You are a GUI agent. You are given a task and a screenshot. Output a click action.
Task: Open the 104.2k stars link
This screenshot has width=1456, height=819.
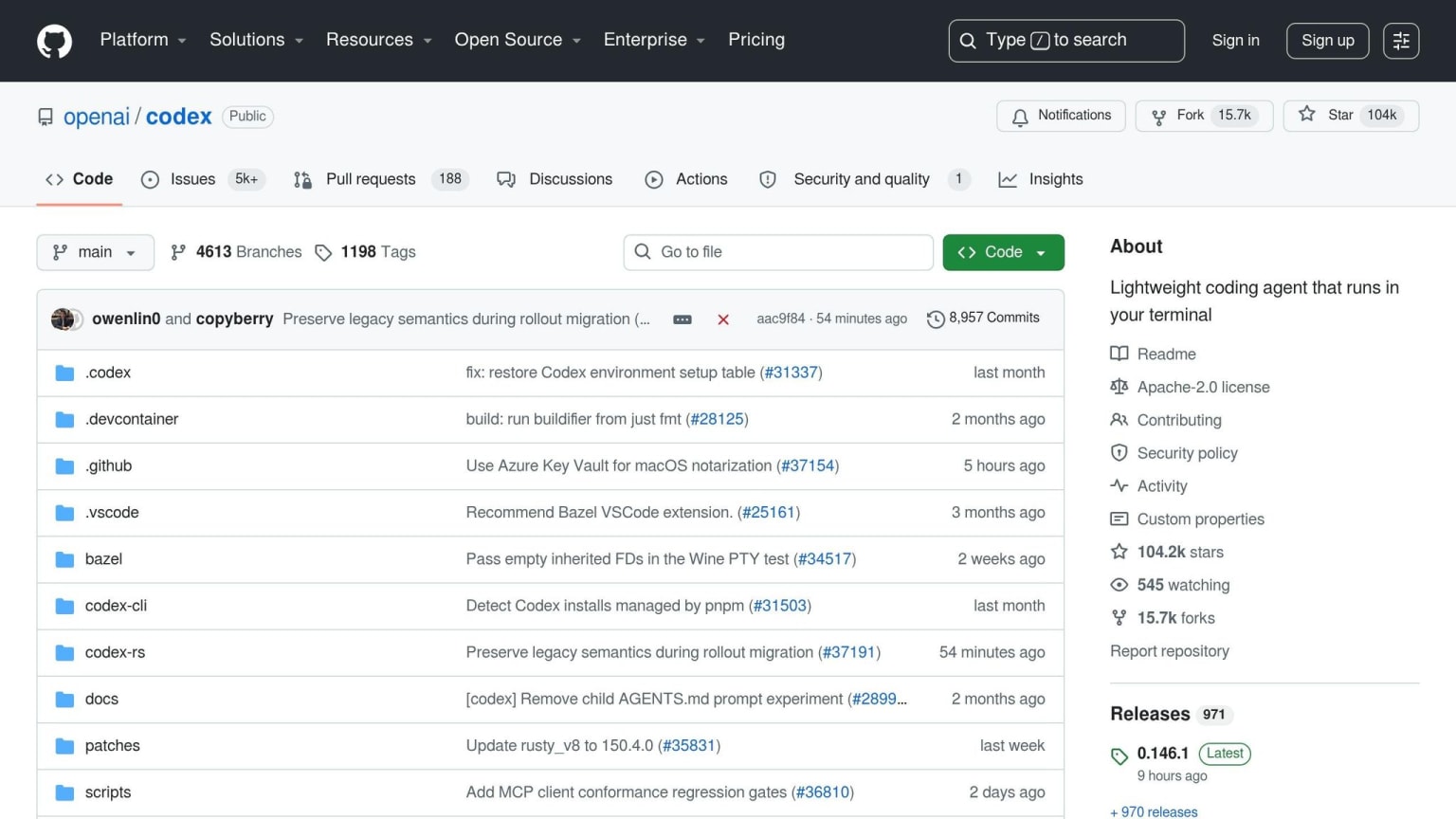pyautogui.click(x=1180, y=552)
